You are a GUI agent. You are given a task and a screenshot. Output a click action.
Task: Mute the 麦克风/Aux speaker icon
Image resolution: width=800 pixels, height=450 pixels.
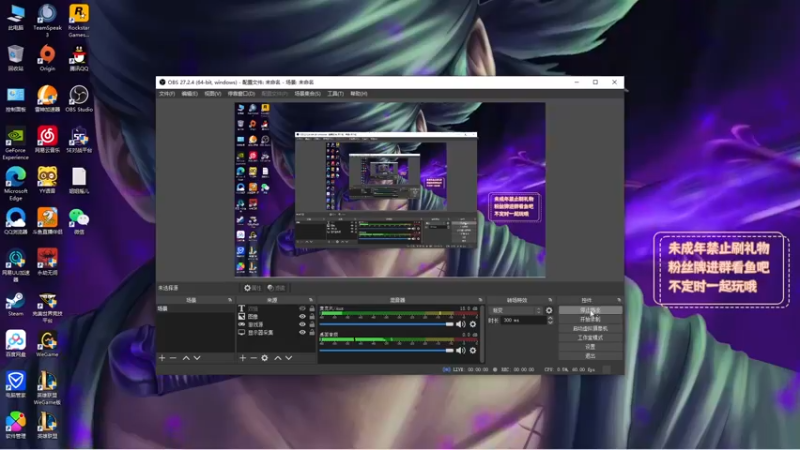point(461,324)
